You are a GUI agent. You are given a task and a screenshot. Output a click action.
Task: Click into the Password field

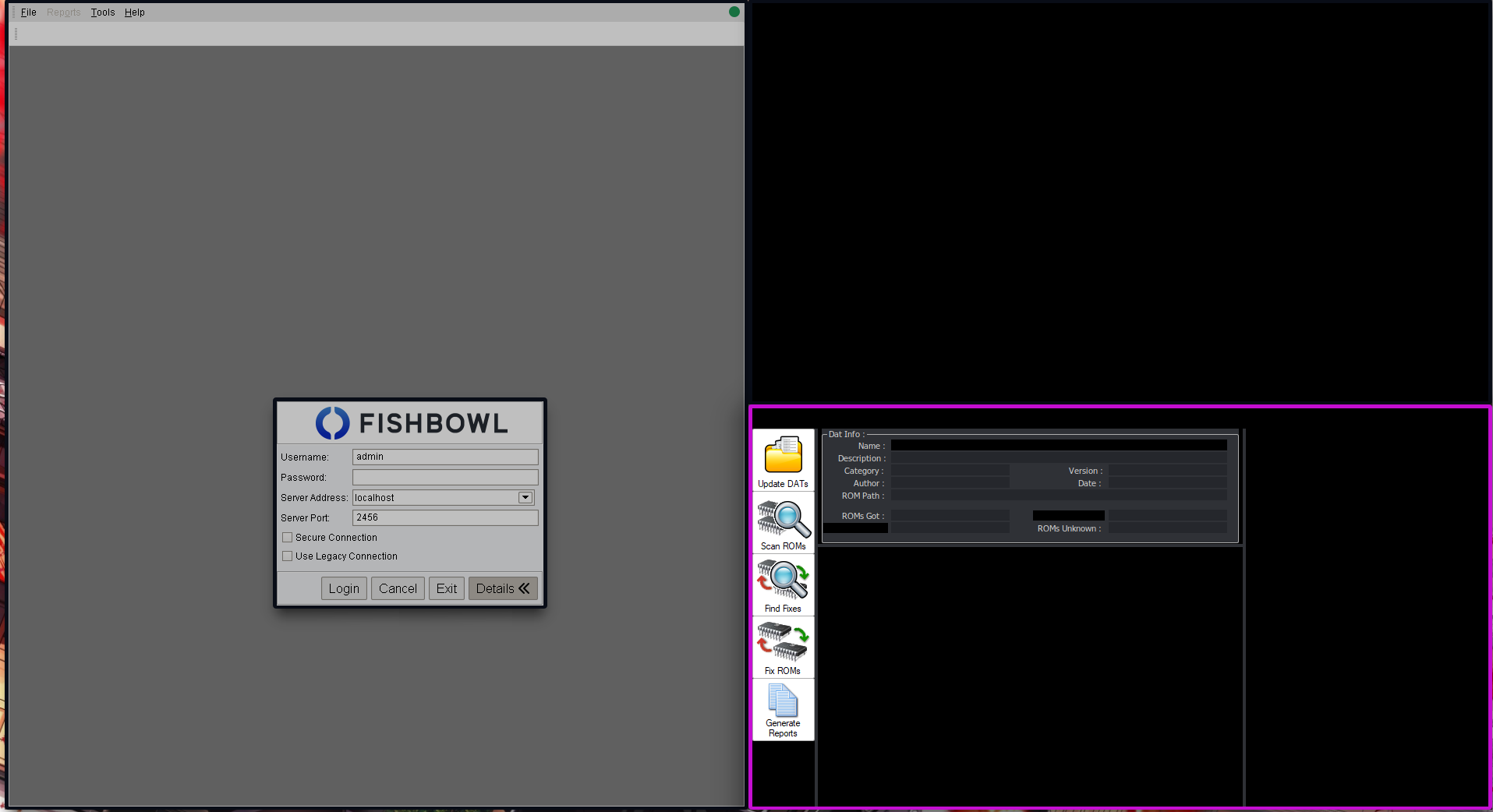(x=445, y=477)
